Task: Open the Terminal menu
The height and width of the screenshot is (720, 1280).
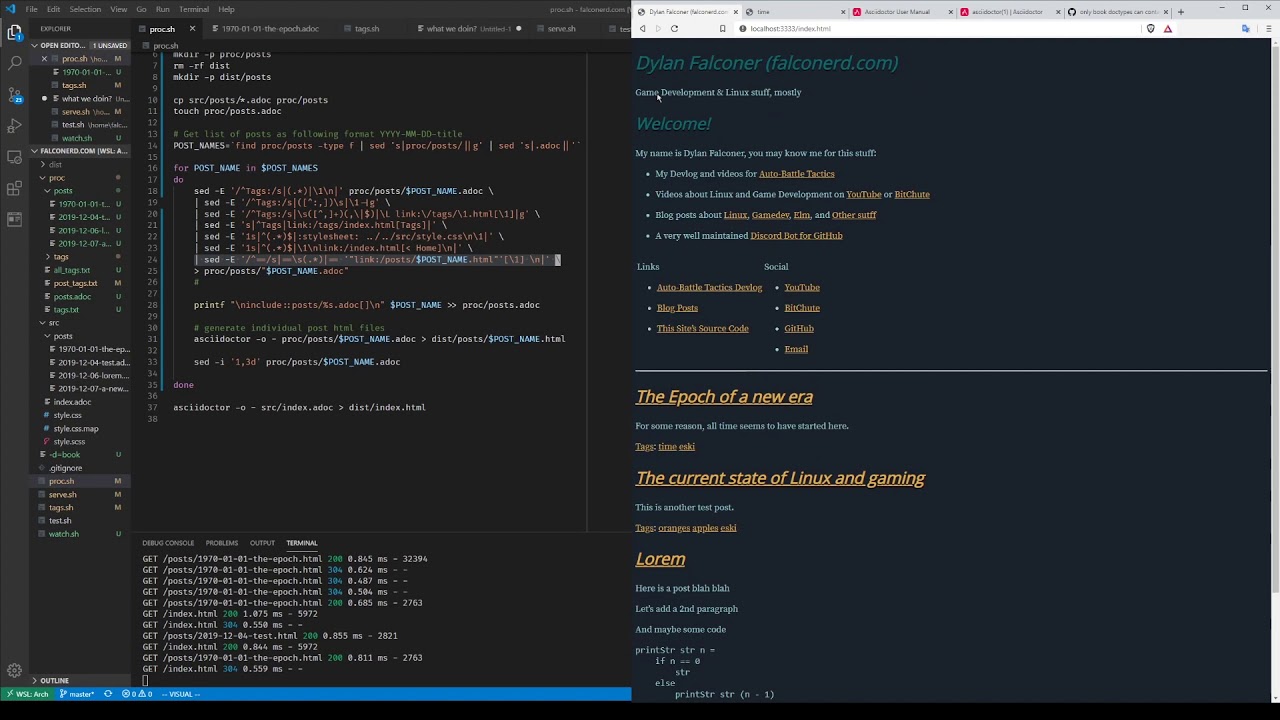Action: [x=194, y=9]
